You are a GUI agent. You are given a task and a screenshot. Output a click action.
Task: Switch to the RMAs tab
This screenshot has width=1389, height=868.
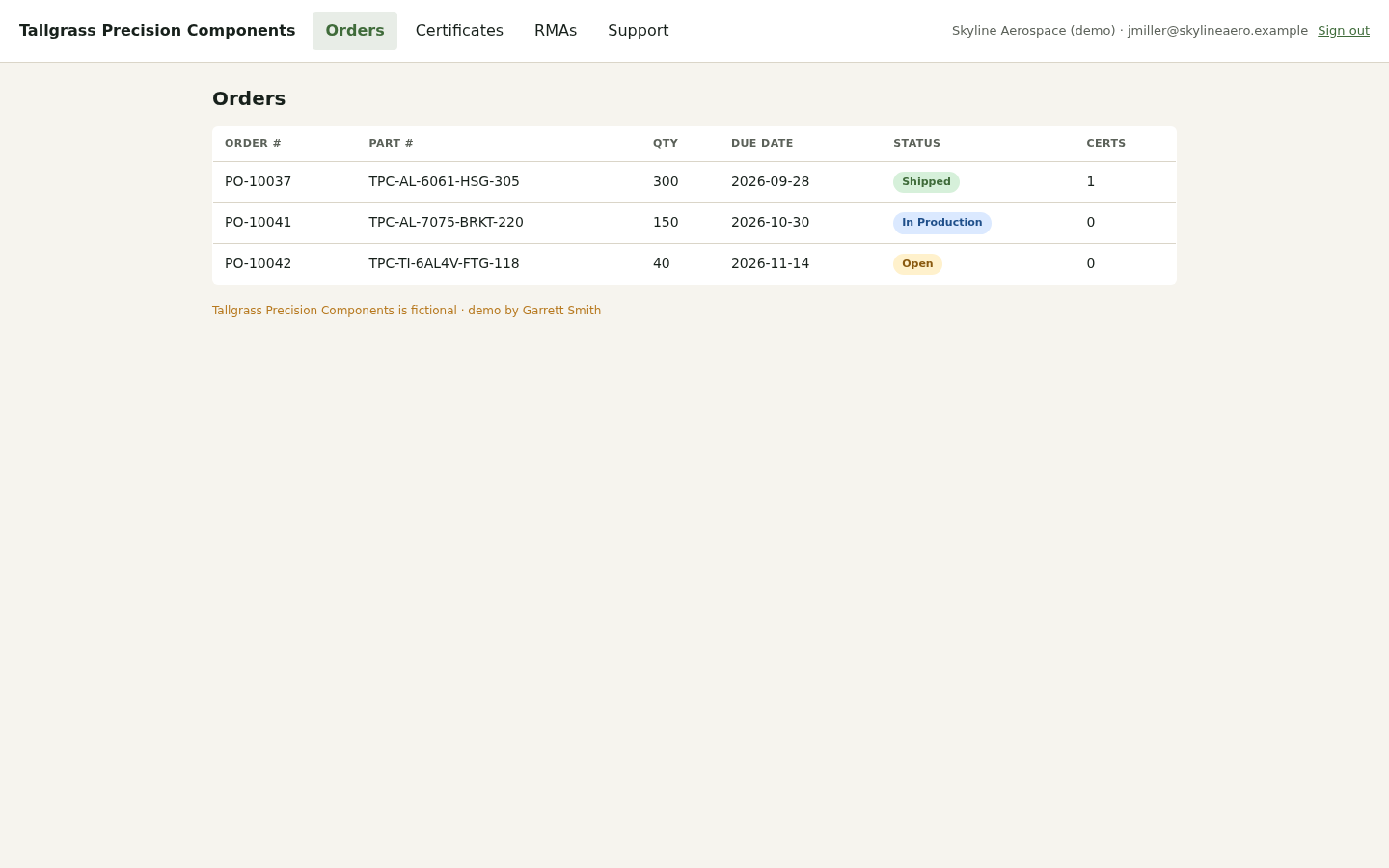[556, 31]
